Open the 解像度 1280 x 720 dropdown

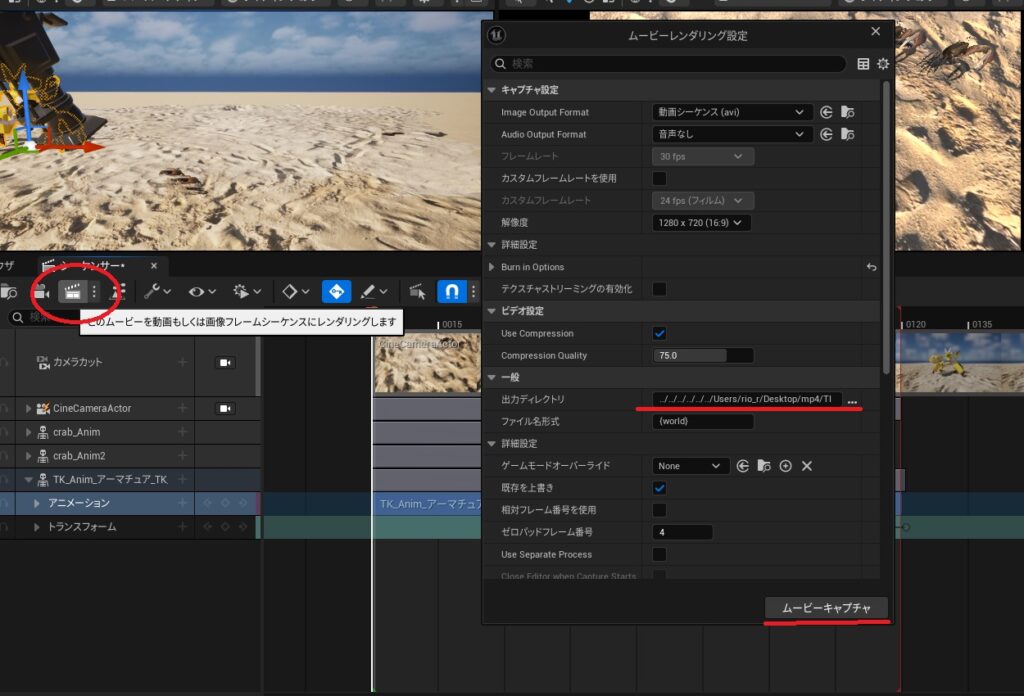[x=701, y=223]
